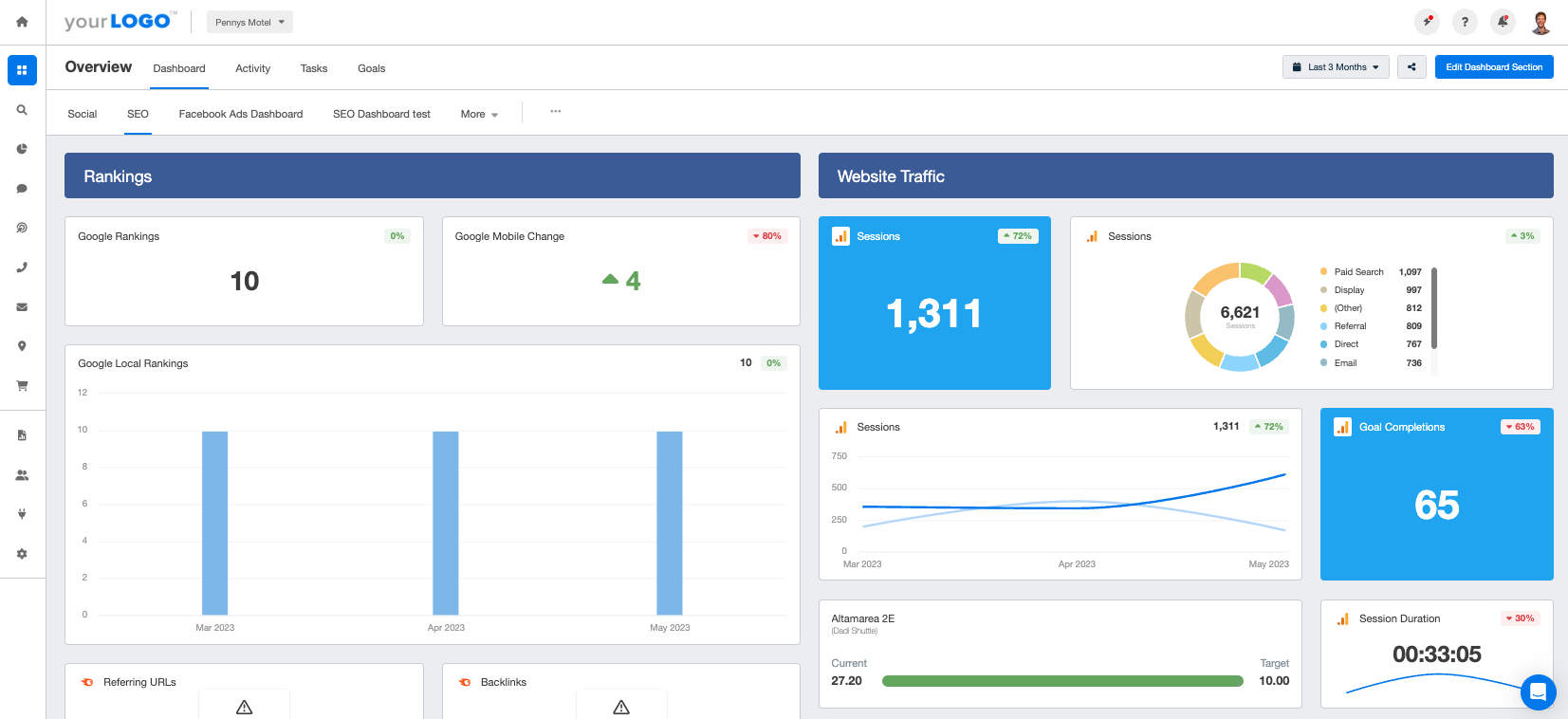The image size is (1568, 719).
Task: Click the share dashboard icon button
Action: pyautogui.click(x=1411, y=67)
